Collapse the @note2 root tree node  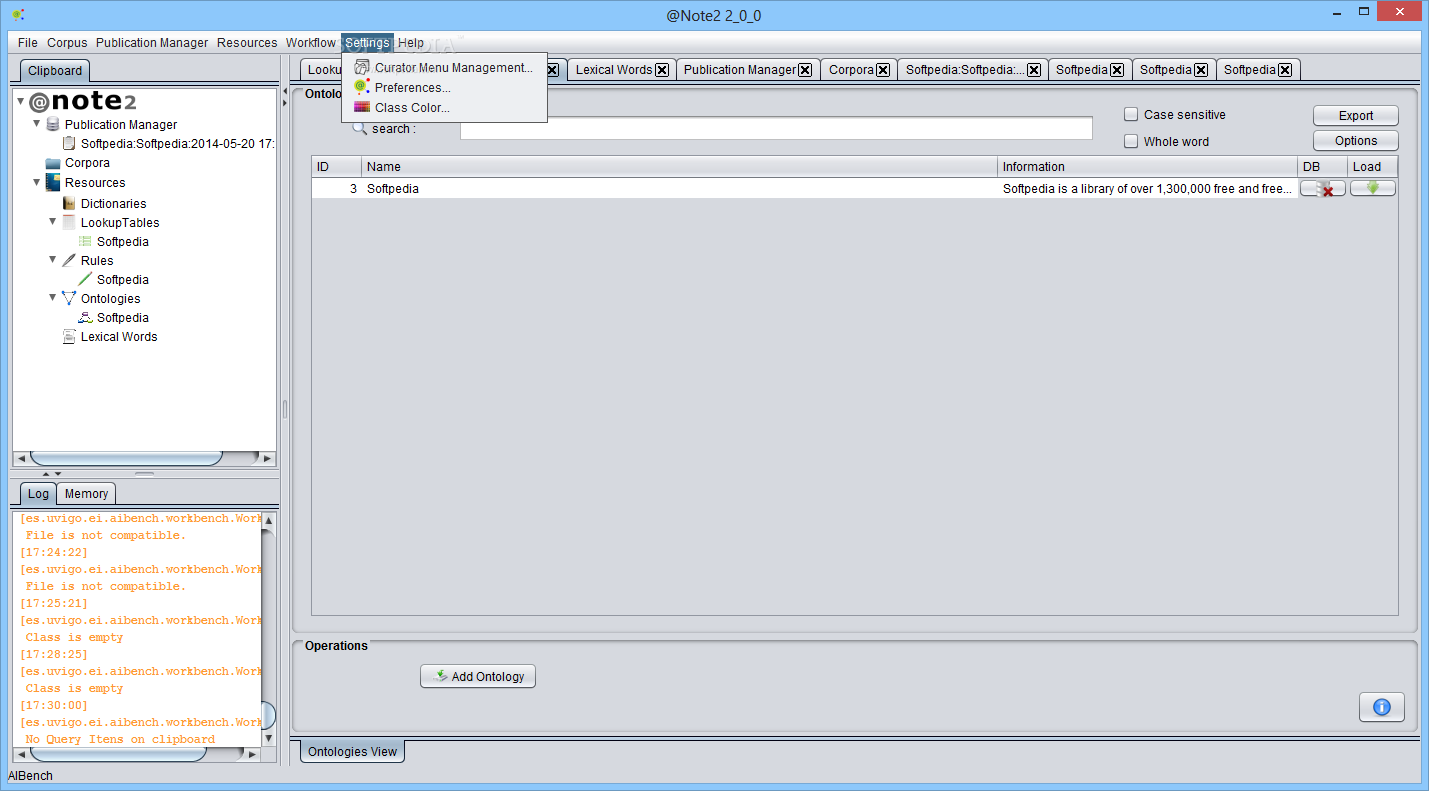[x=21, y=101]
